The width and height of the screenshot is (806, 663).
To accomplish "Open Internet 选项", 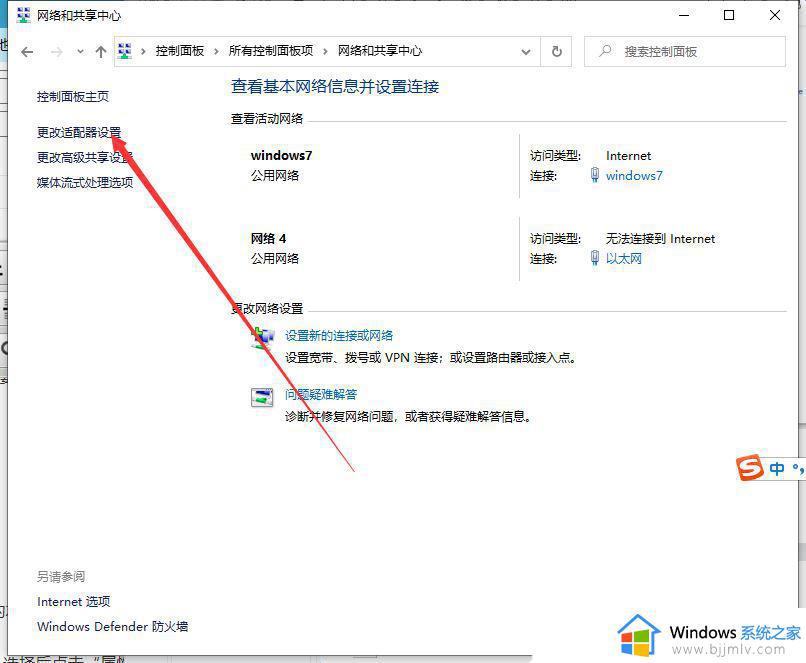I will pyautogui.click(x=74, y=601).
